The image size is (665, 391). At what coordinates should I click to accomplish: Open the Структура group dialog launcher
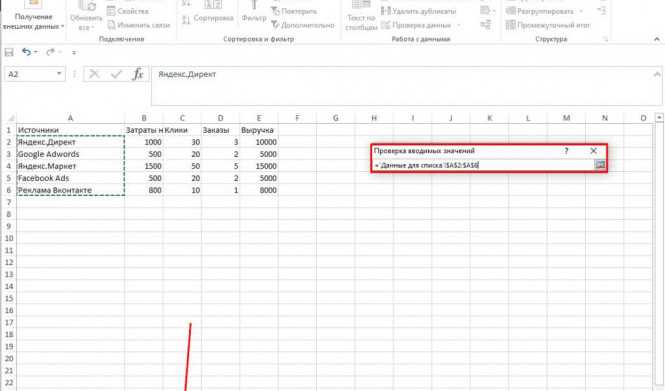[x=606, y=39]
